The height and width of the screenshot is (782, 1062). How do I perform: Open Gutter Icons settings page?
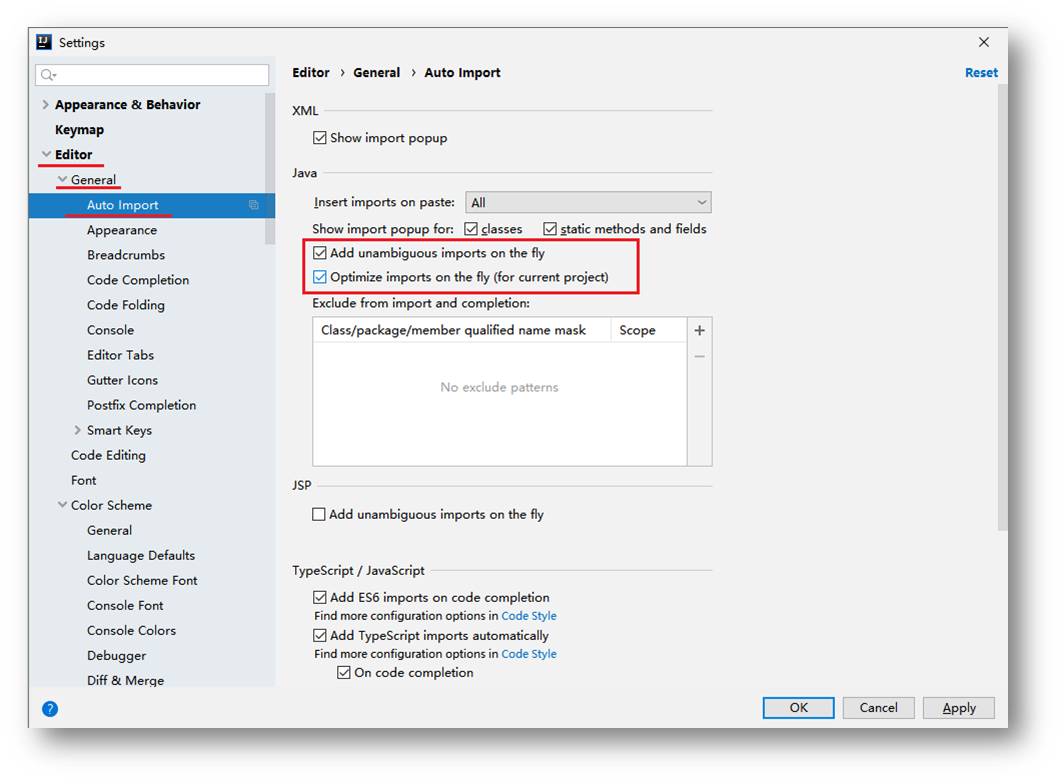point(123,381)
